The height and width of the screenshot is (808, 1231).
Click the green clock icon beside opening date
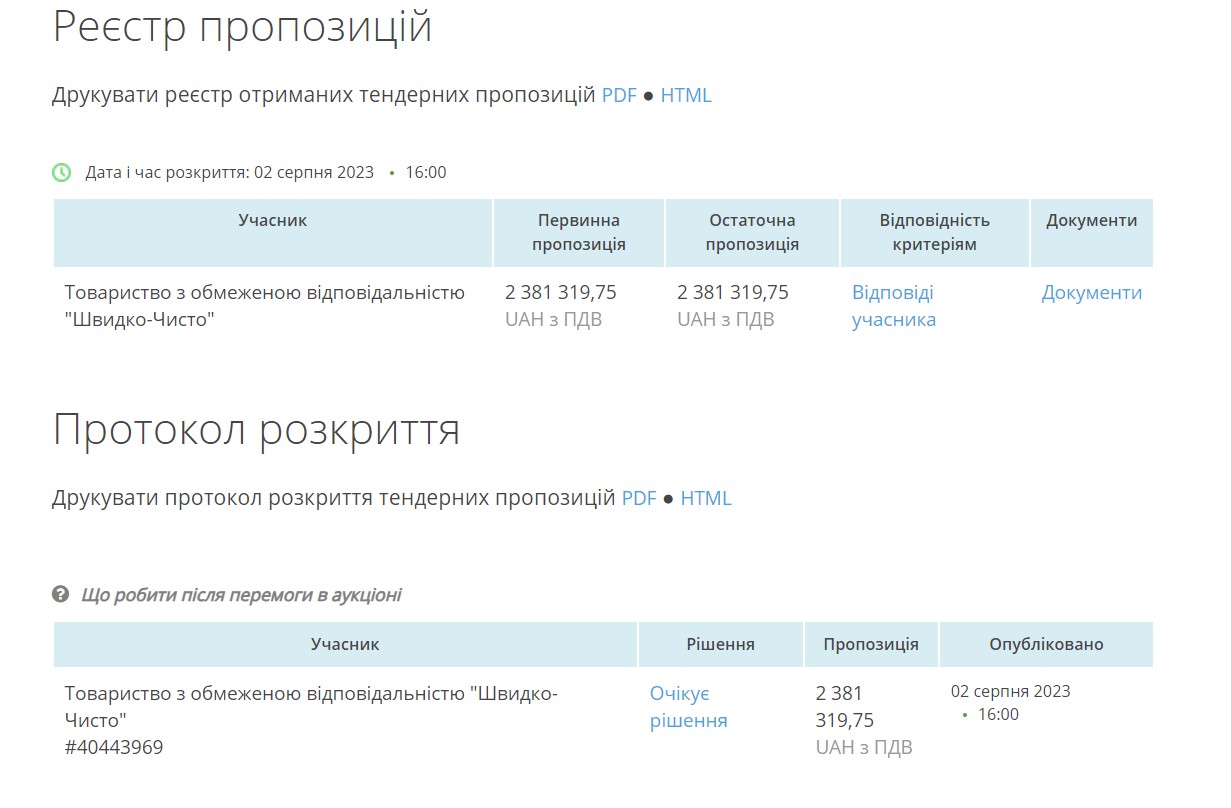point(61,172)
